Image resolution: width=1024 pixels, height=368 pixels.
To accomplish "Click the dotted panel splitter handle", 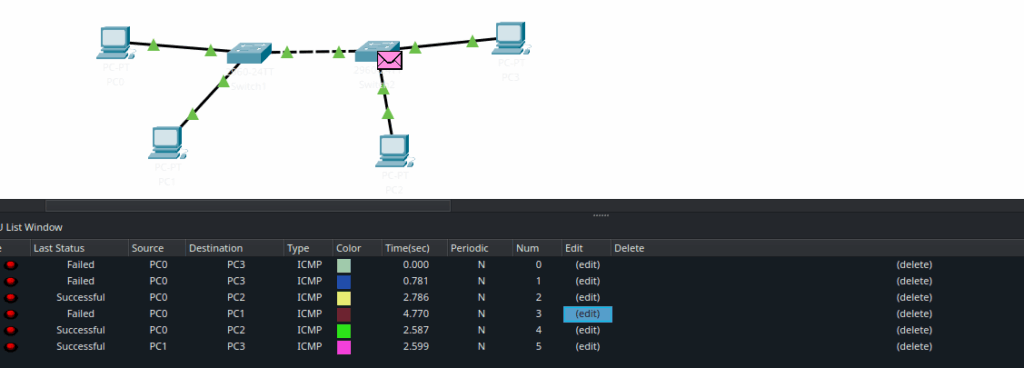I will point(601,215).
